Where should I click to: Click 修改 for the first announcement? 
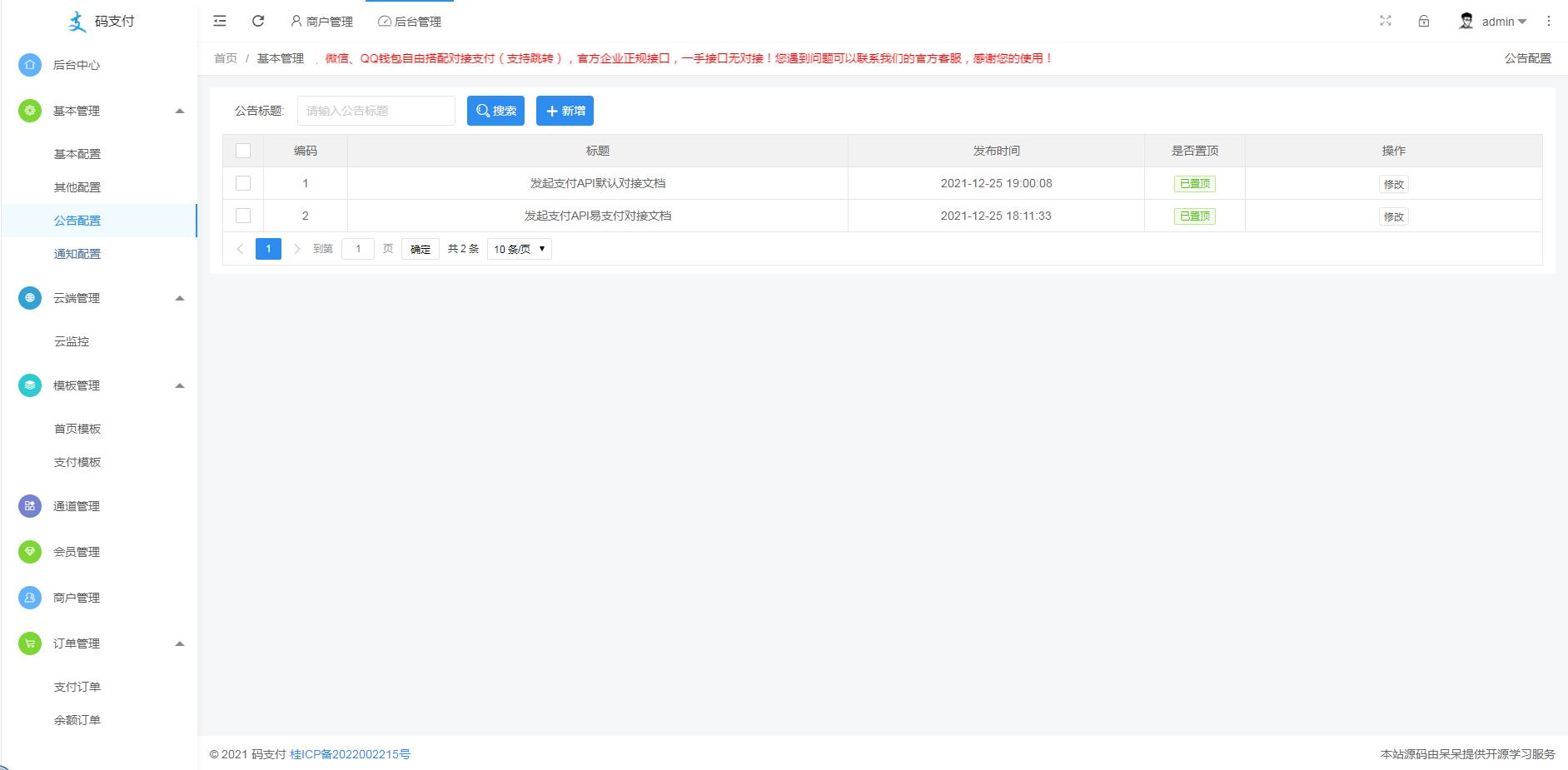[1393, 184]
